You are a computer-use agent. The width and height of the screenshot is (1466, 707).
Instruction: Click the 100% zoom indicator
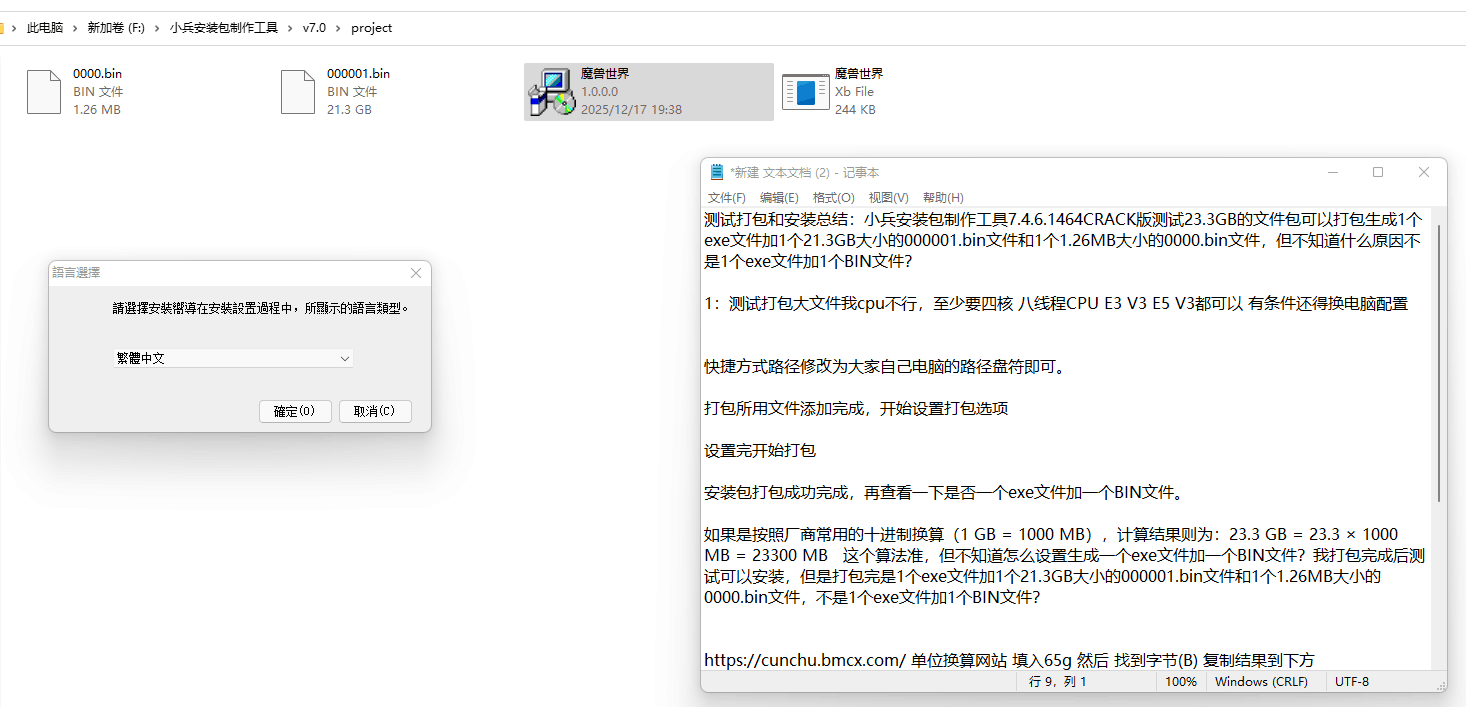coord(1181,681)
